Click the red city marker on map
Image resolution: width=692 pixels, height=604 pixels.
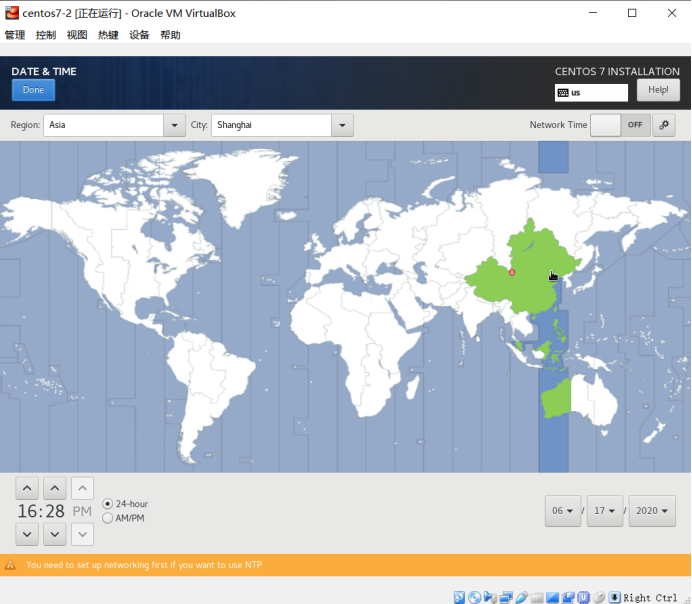(512, 272)
